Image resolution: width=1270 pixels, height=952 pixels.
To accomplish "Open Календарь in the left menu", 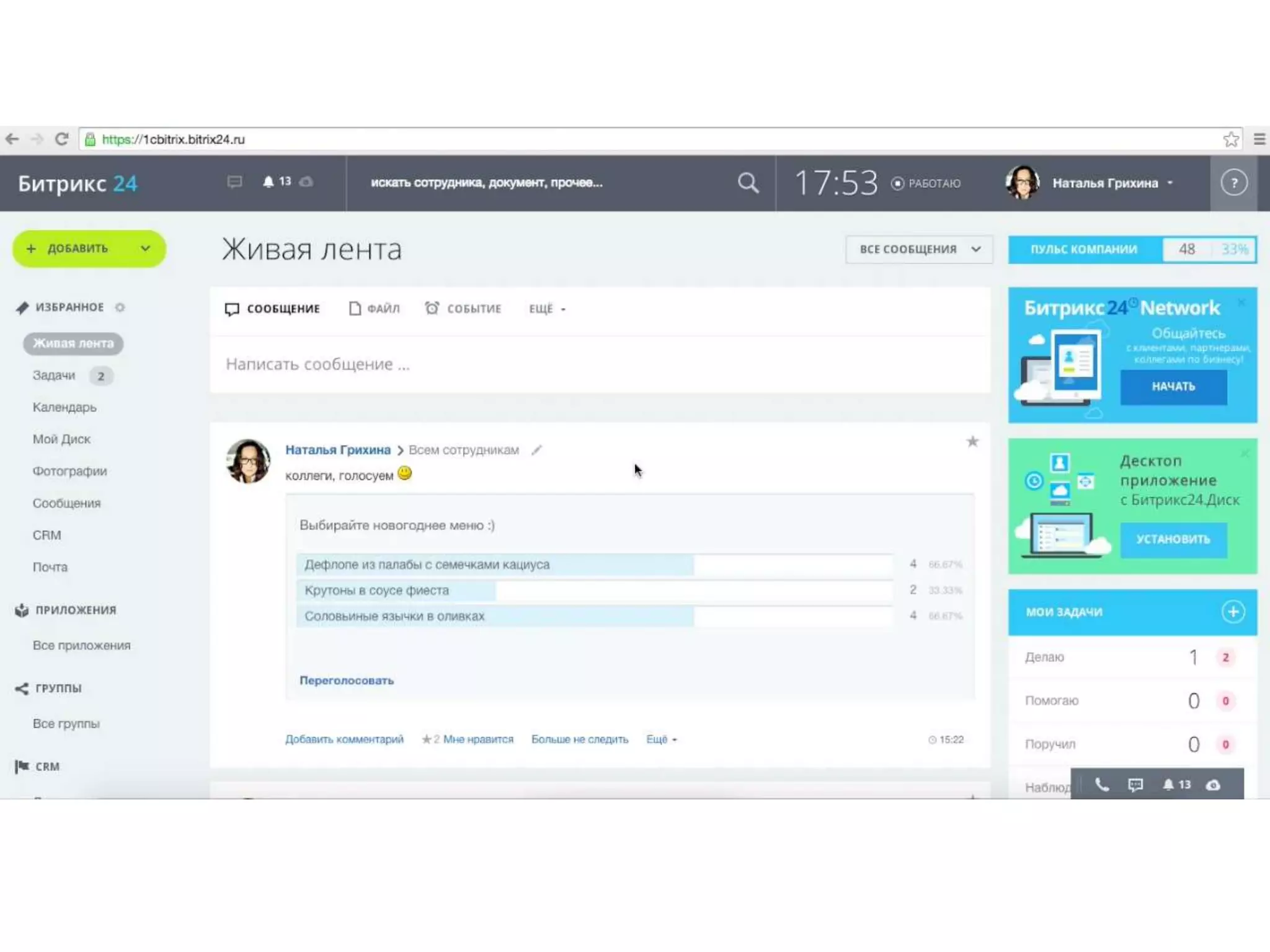I will (x=64, y=407).
